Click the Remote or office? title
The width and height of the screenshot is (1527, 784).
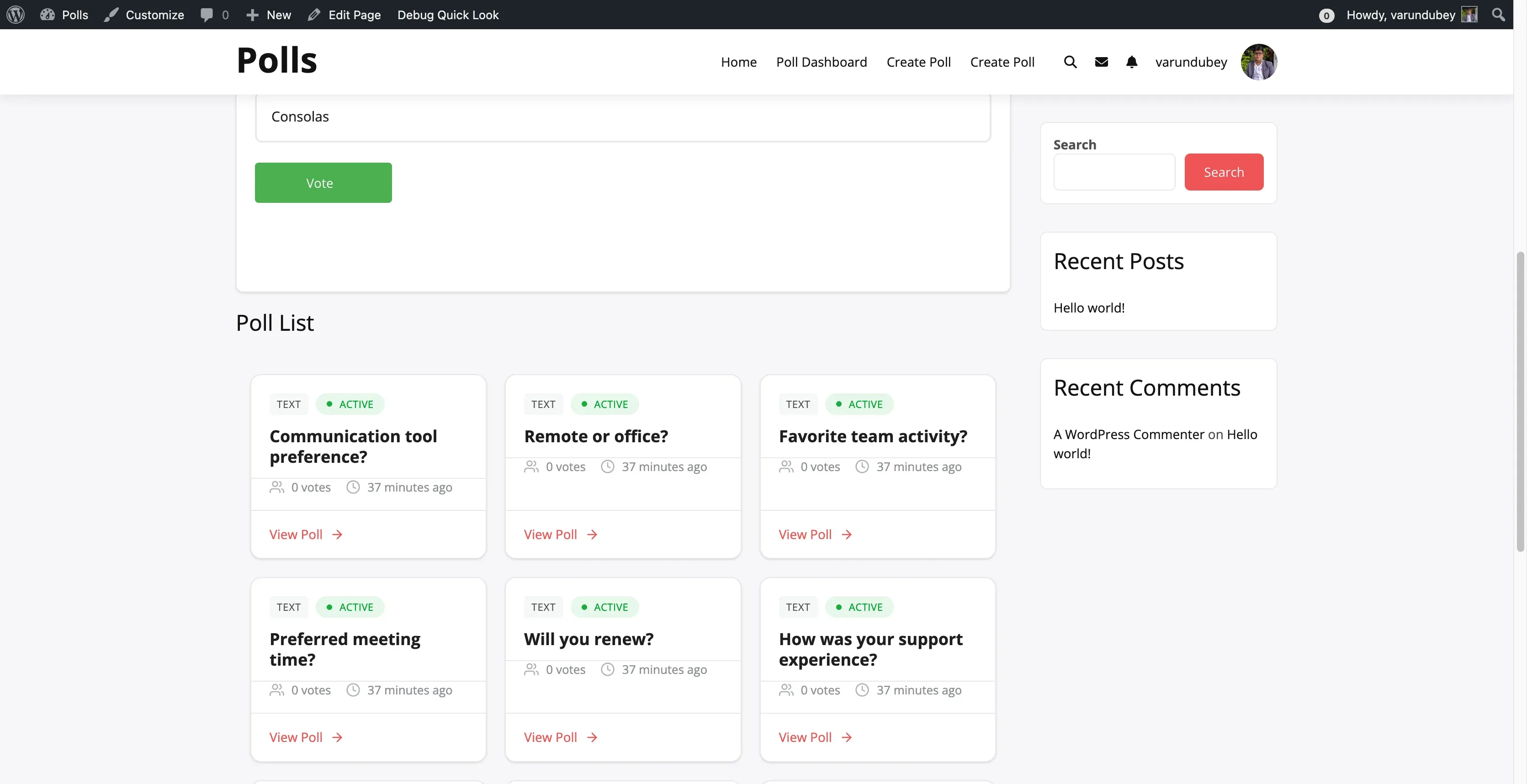(x=596, y=436)
